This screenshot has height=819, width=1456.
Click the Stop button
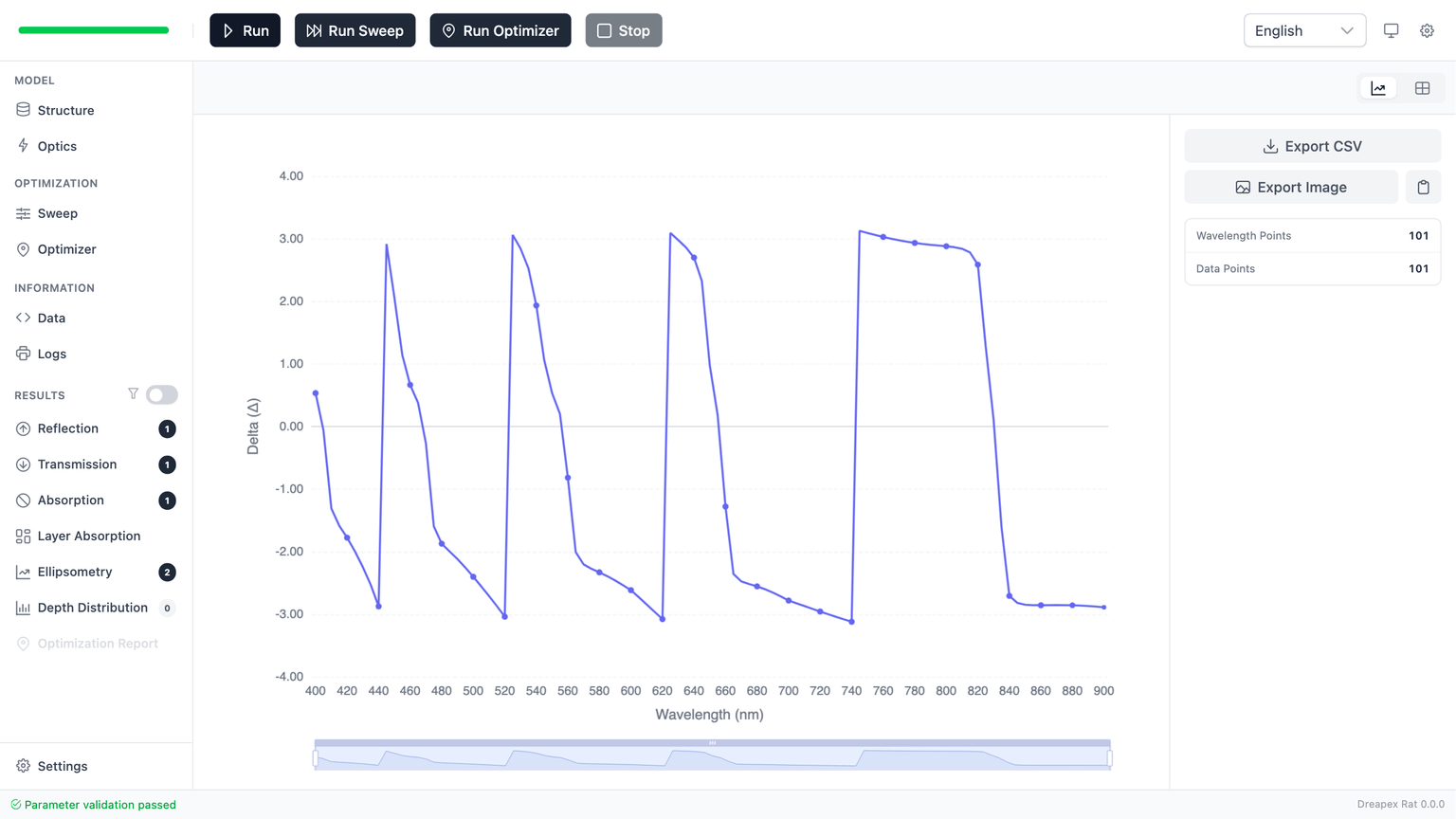point(623,30)
